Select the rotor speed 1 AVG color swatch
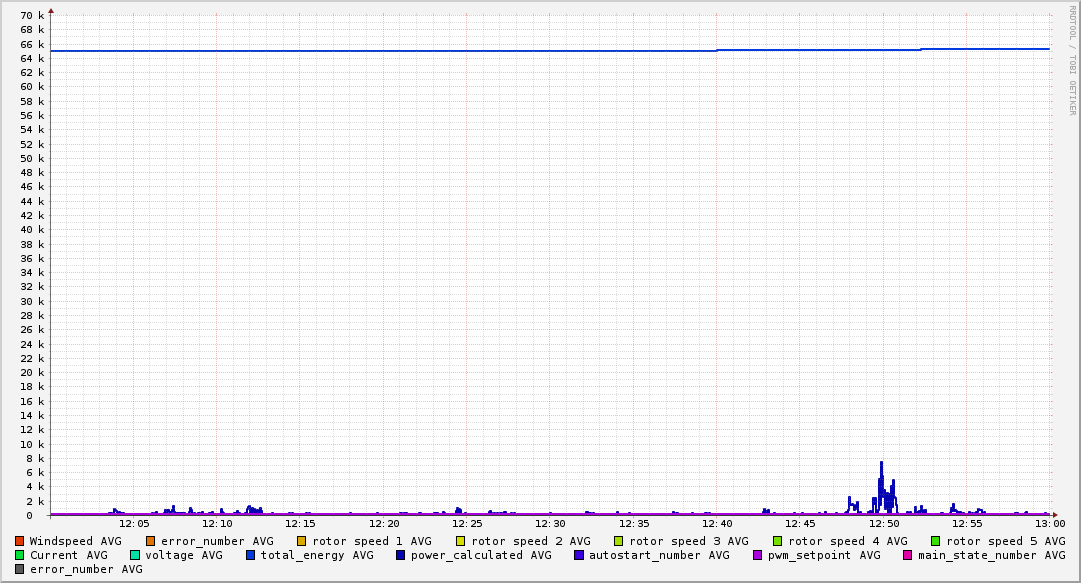 [x=302, y=541]
